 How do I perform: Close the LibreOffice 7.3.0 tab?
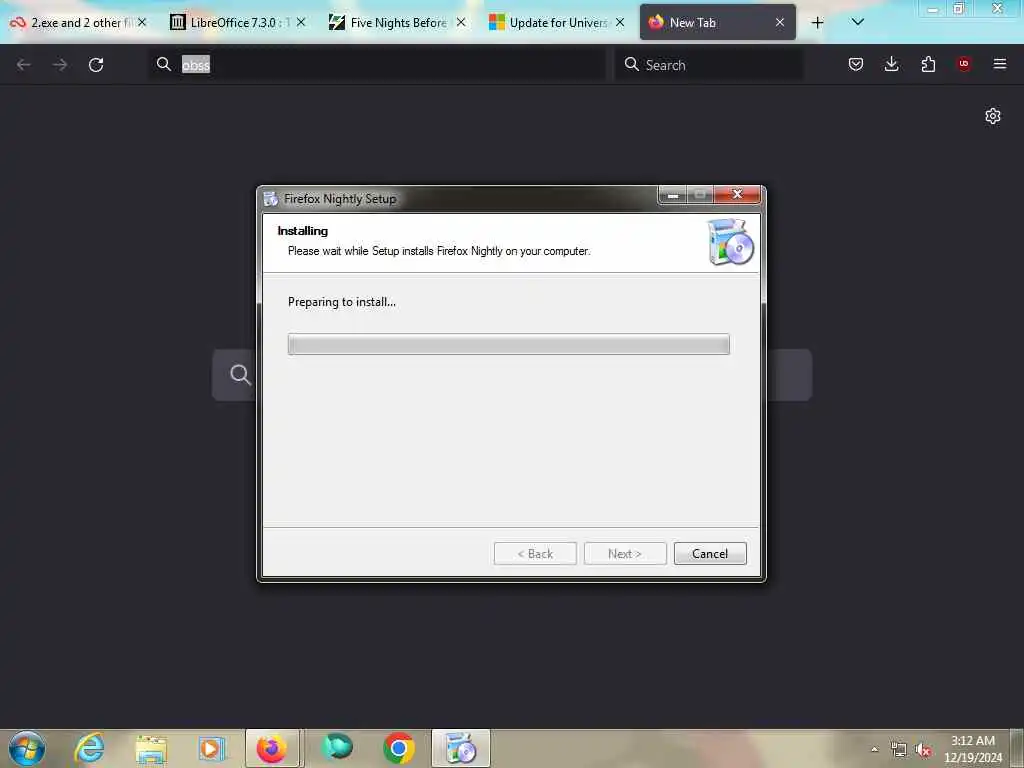301,22
